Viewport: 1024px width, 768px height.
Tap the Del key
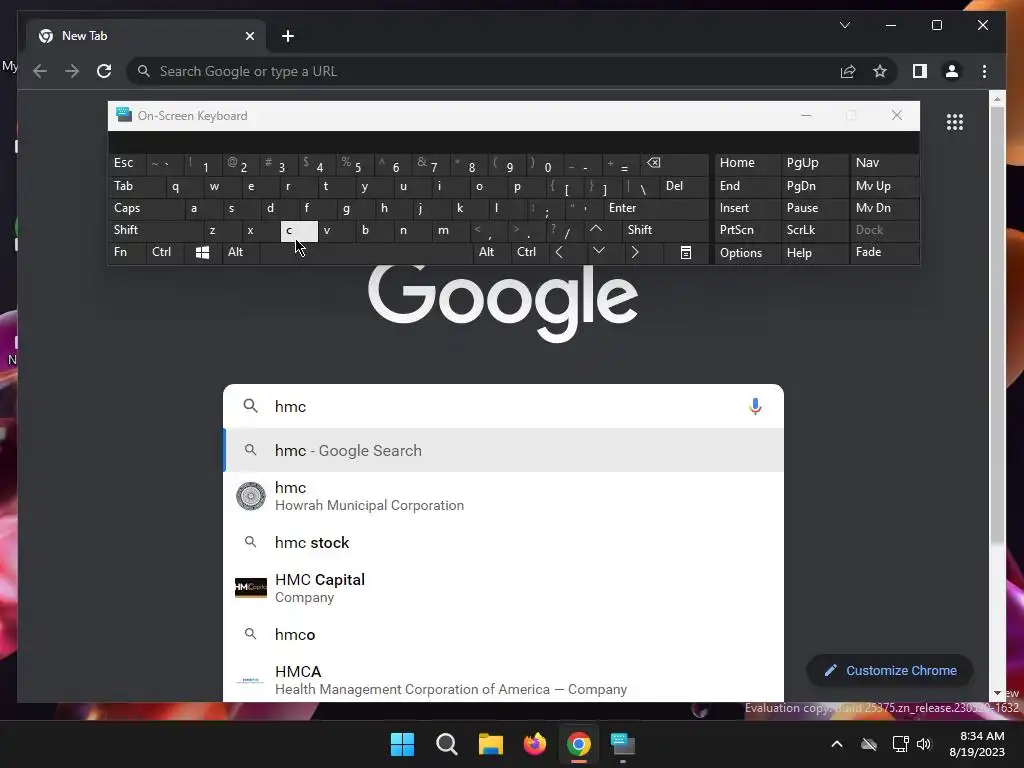tap(684, 186)
